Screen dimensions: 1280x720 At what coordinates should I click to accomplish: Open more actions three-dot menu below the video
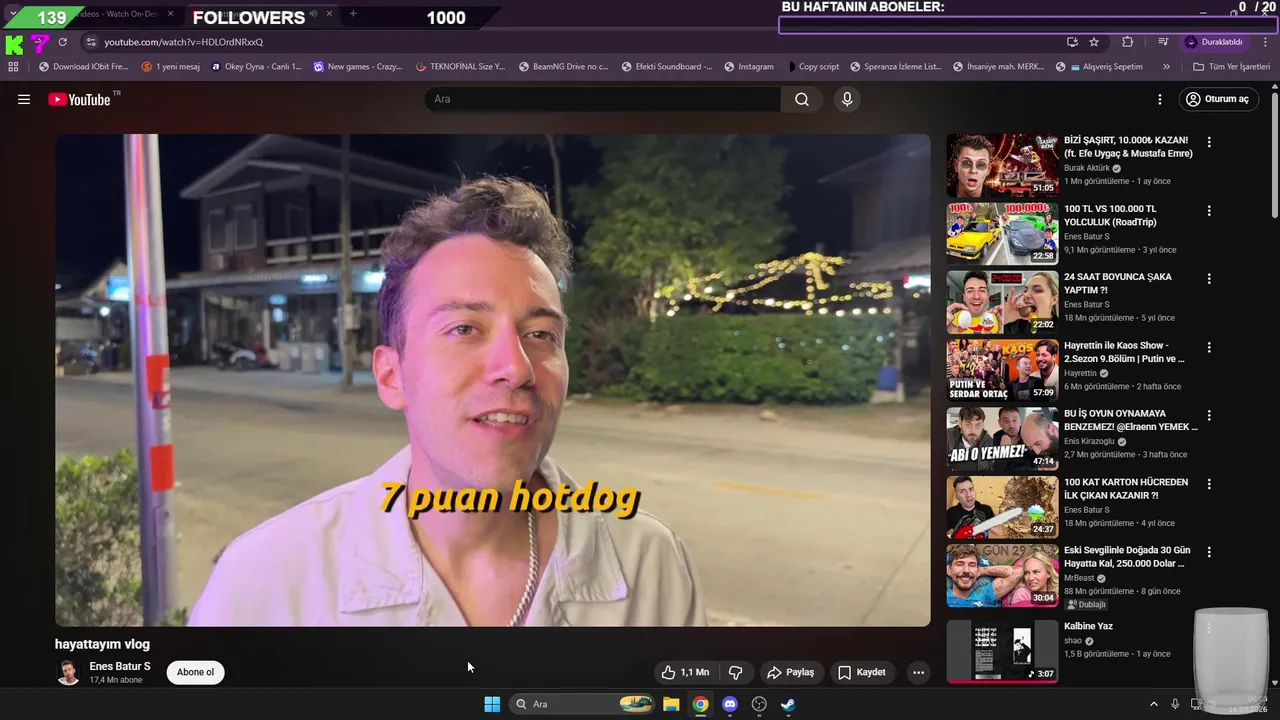pyautogui.click(x=918, y=672)
